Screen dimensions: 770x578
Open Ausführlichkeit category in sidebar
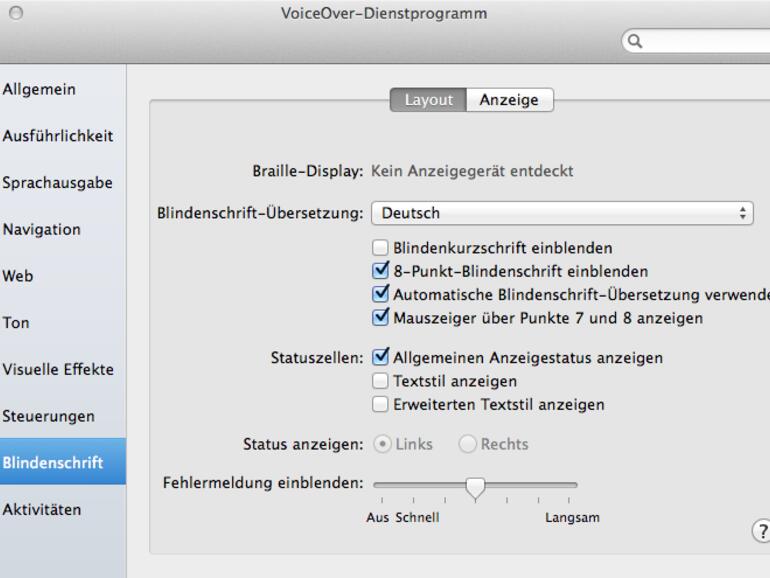coord(63,136)
